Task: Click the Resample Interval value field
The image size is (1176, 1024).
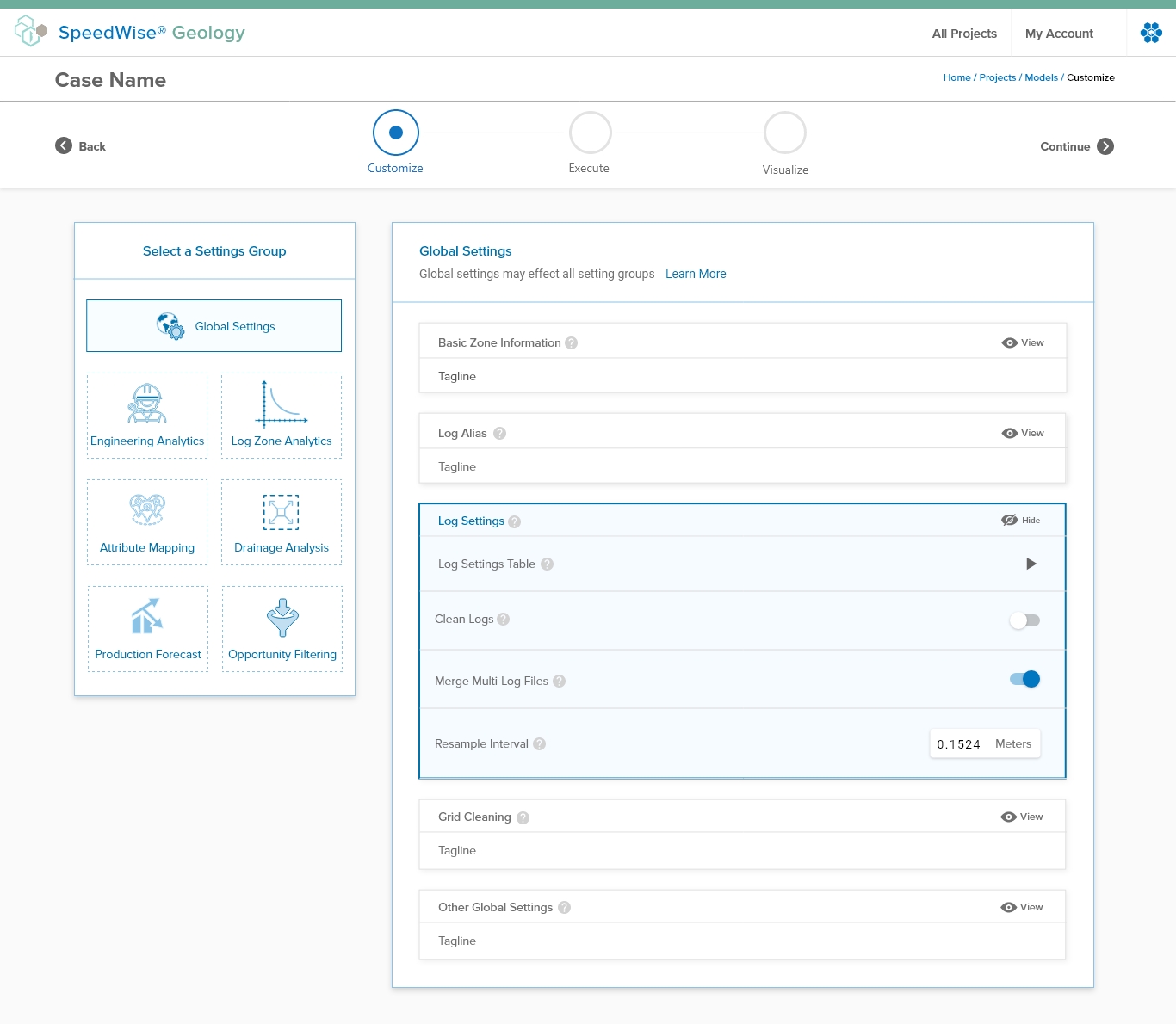Action: point(958,744)
